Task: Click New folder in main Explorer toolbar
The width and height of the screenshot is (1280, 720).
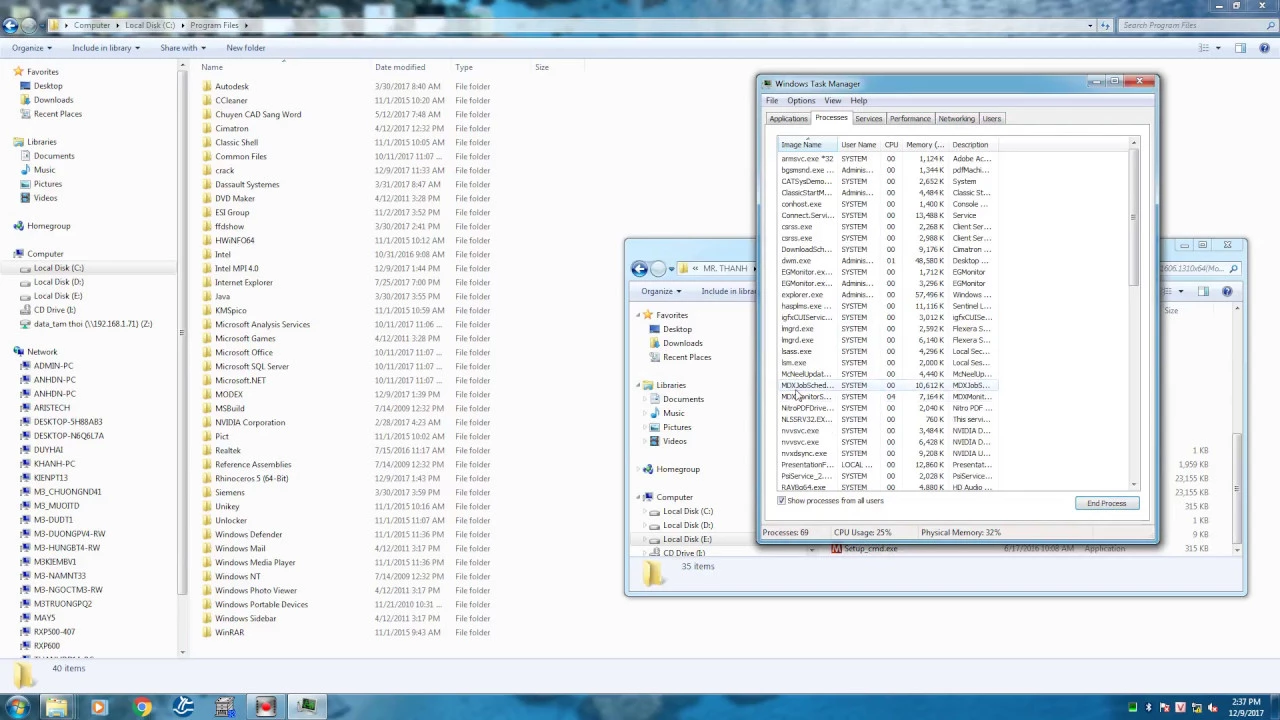Action: [x=246, y=48]
